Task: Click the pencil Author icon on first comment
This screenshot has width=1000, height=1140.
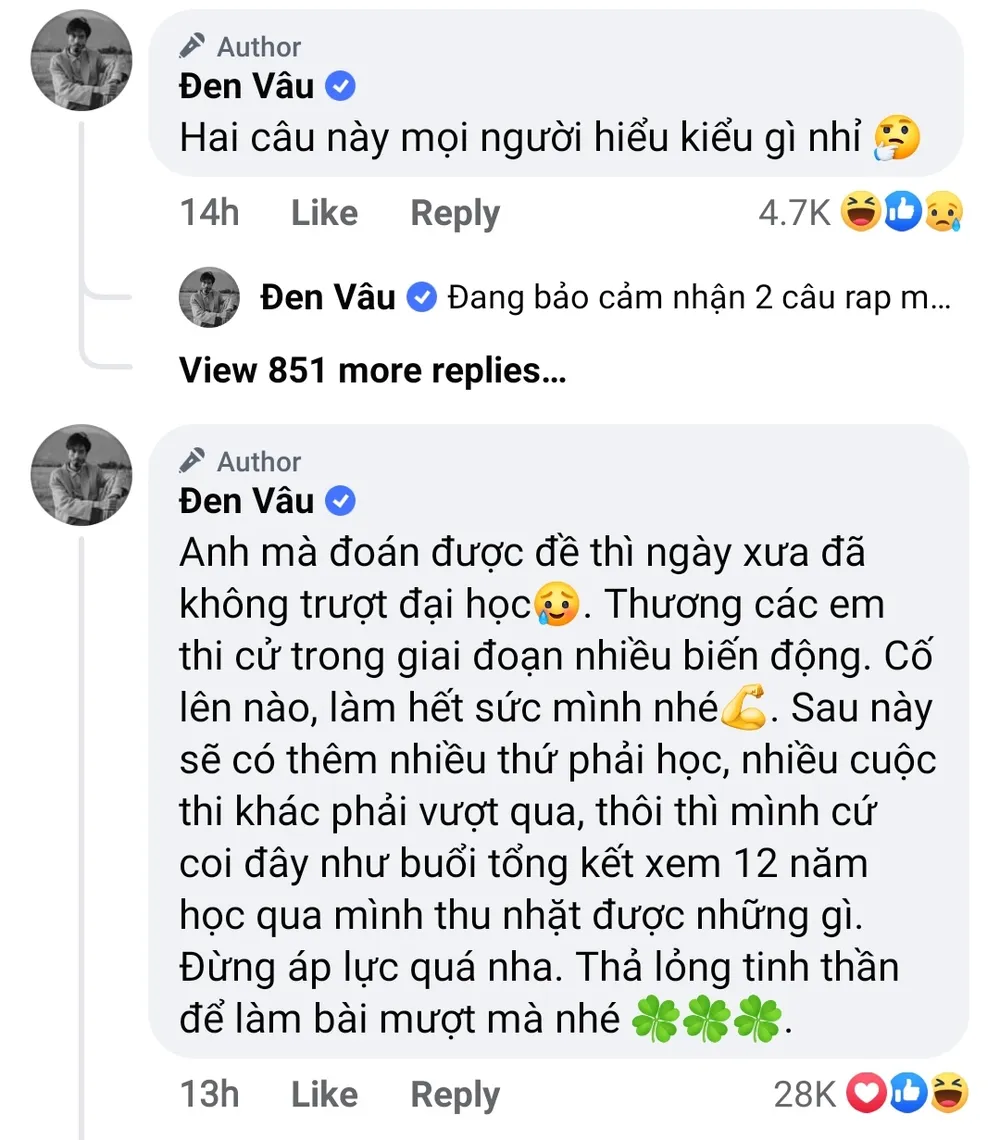Action: tap(193, 46)
